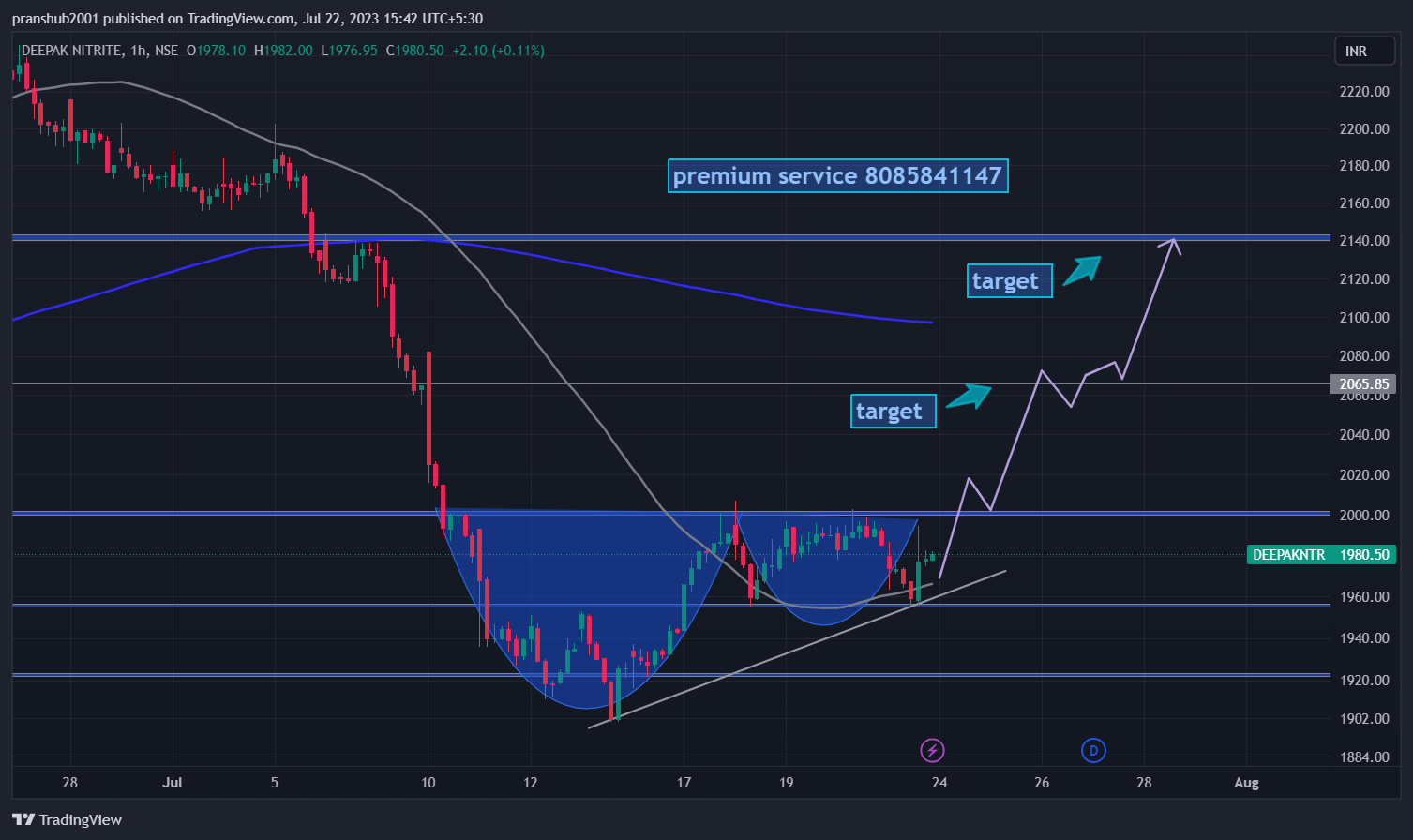The width and height of the screenshot is (1413, 840).
Task: Click the 2120.00 price axis label
Action: tap(1364, 278)
